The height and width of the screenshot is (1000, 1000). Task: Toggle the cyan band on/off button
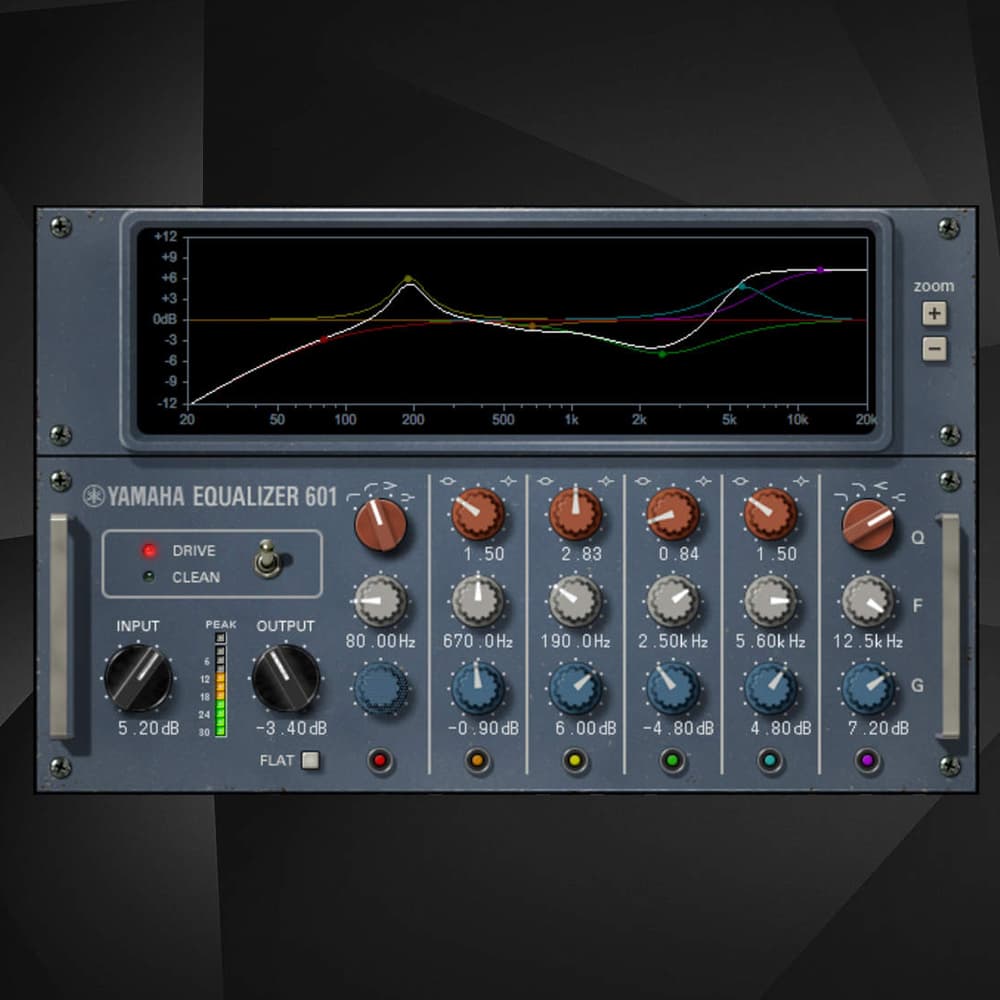[x=770, y=760]
